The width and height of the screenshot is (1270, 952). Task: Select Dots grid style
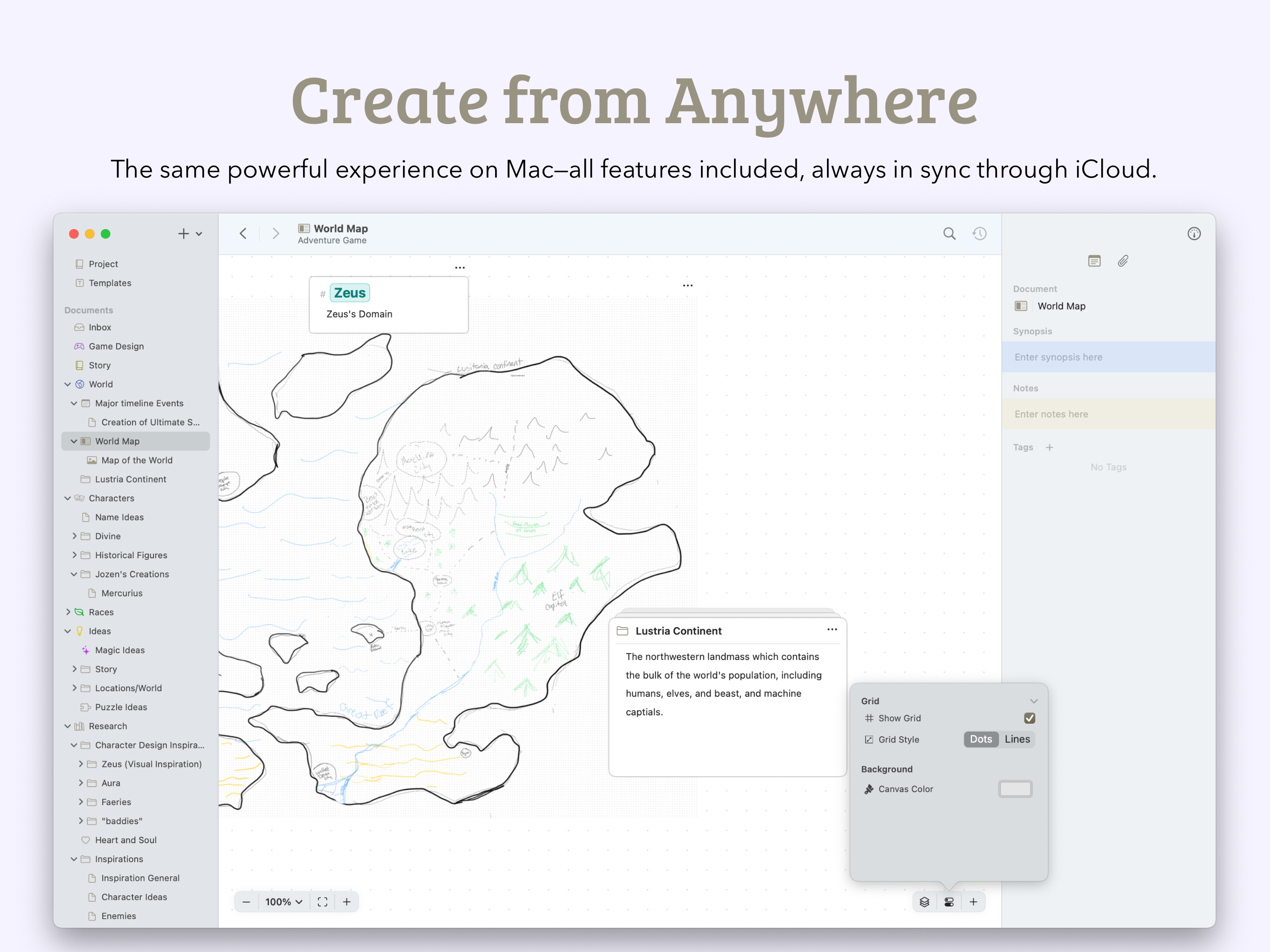981,740
